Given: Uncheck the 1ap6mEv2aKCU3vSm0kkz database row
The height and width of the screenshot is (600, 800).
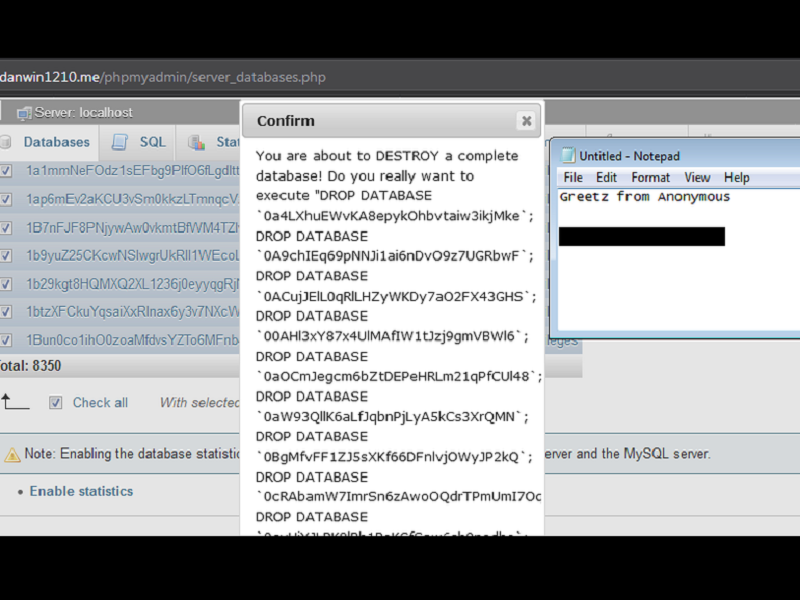Looking at the screenshot, I should click(6, 199).
